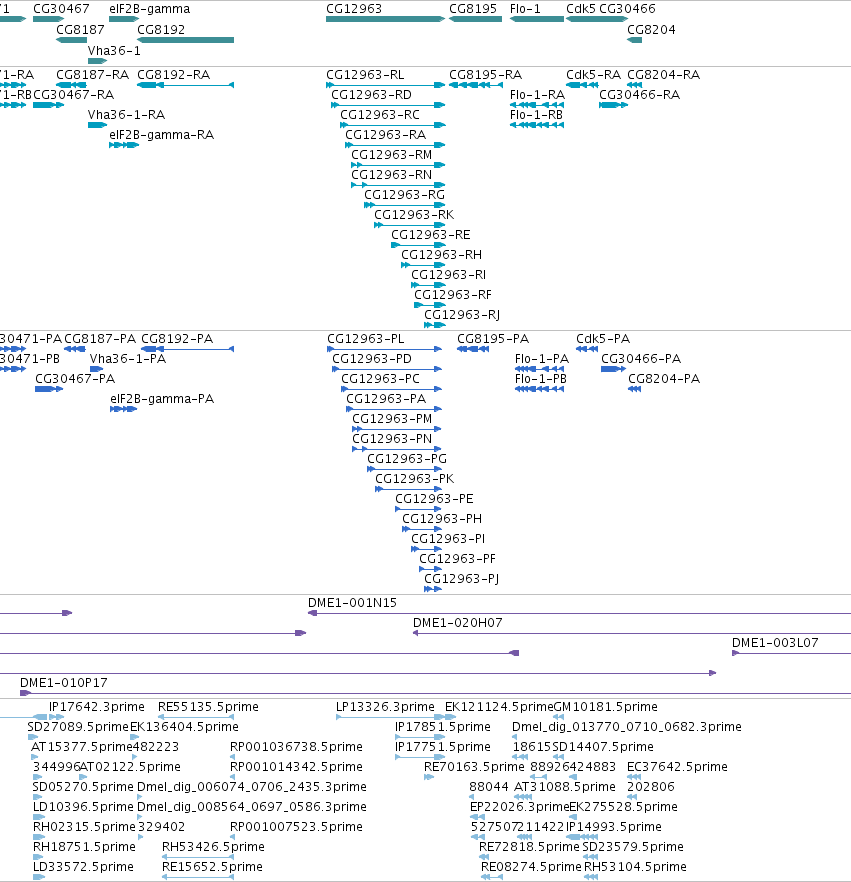The width and height of the screenshot is (851, 882).
Task: Click BAC clone DME1-003L07
Action: coord(791,653)
